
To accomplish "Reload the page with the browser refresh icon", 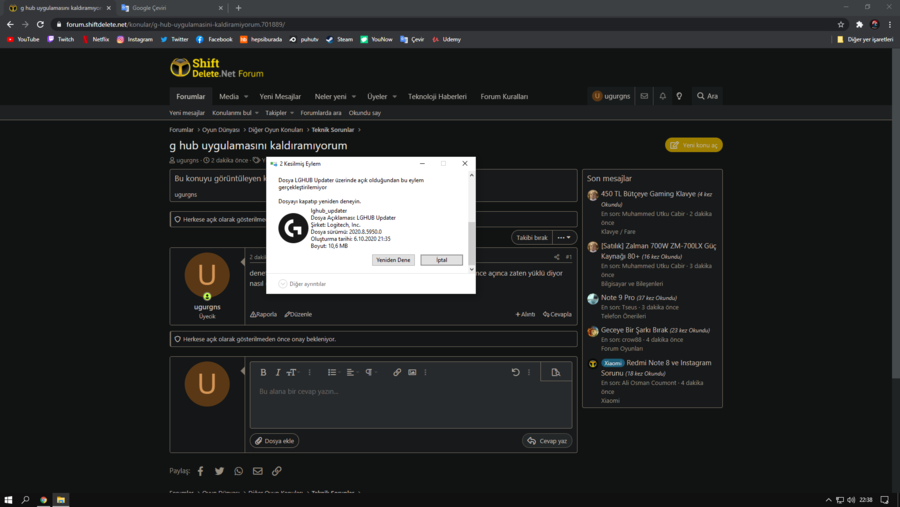I will click(x=40, y=24).
